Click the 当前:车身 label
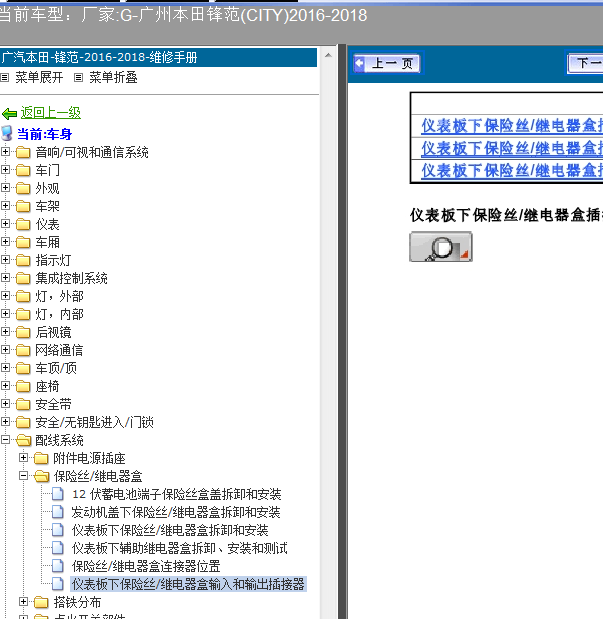603x619 pixels. click(45, 134)
